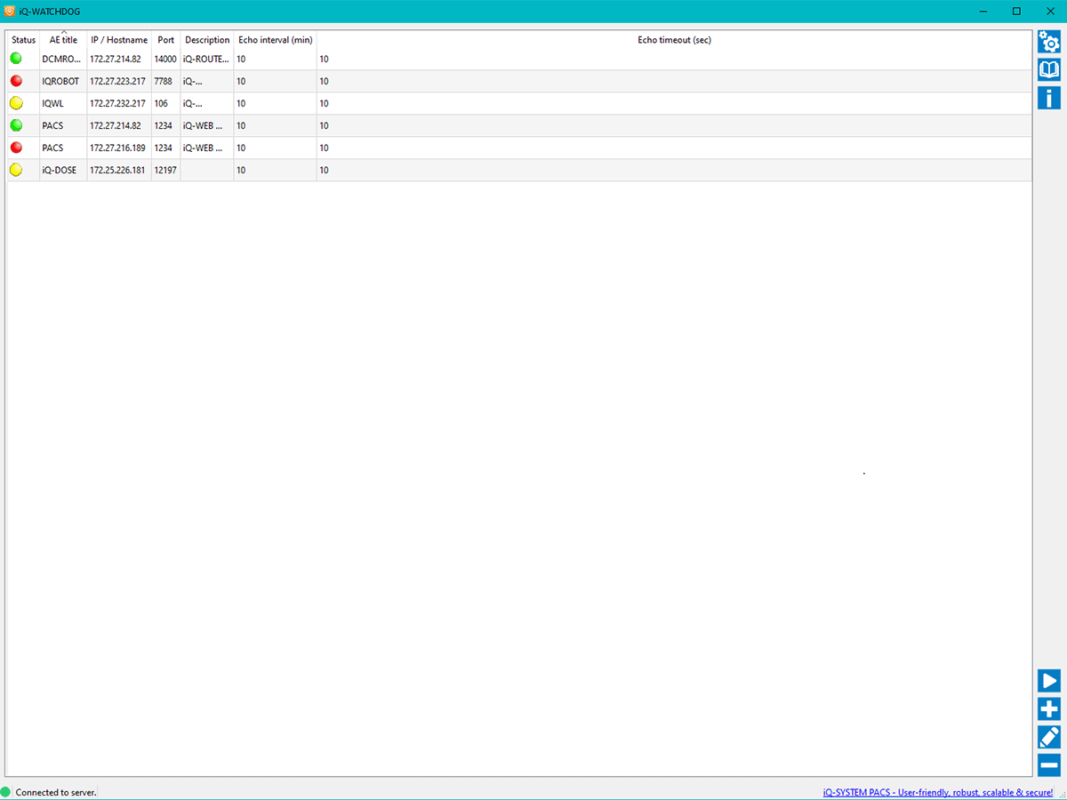Add a new entry with the plus icon
The image size is (1067, 800).
click(x=1049, y=709)
